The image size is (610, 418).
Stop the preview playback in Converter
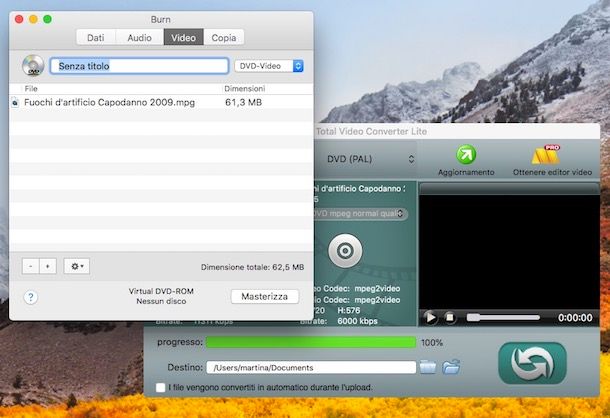click(x=450, y=318)
